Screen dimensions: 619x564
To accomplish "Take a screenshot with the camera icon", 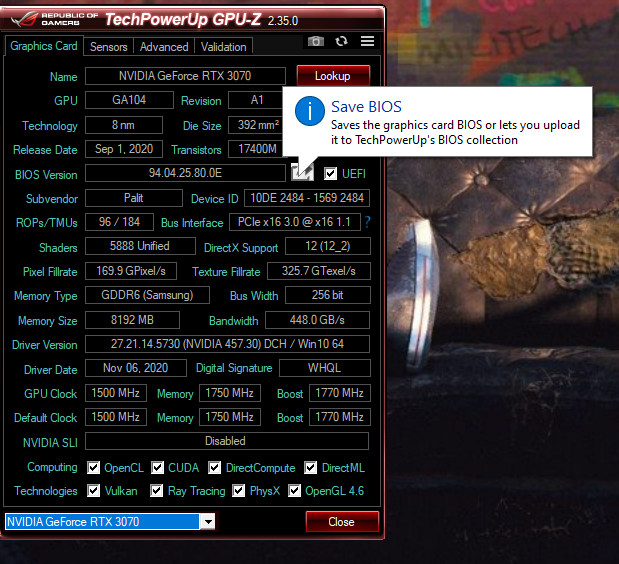I will pyautogui.click(x=315, y=41).
